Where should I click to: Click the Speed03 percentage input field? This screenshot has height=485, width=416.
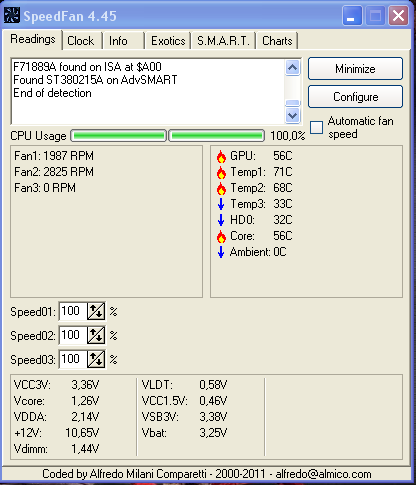[x=73, y=359]
